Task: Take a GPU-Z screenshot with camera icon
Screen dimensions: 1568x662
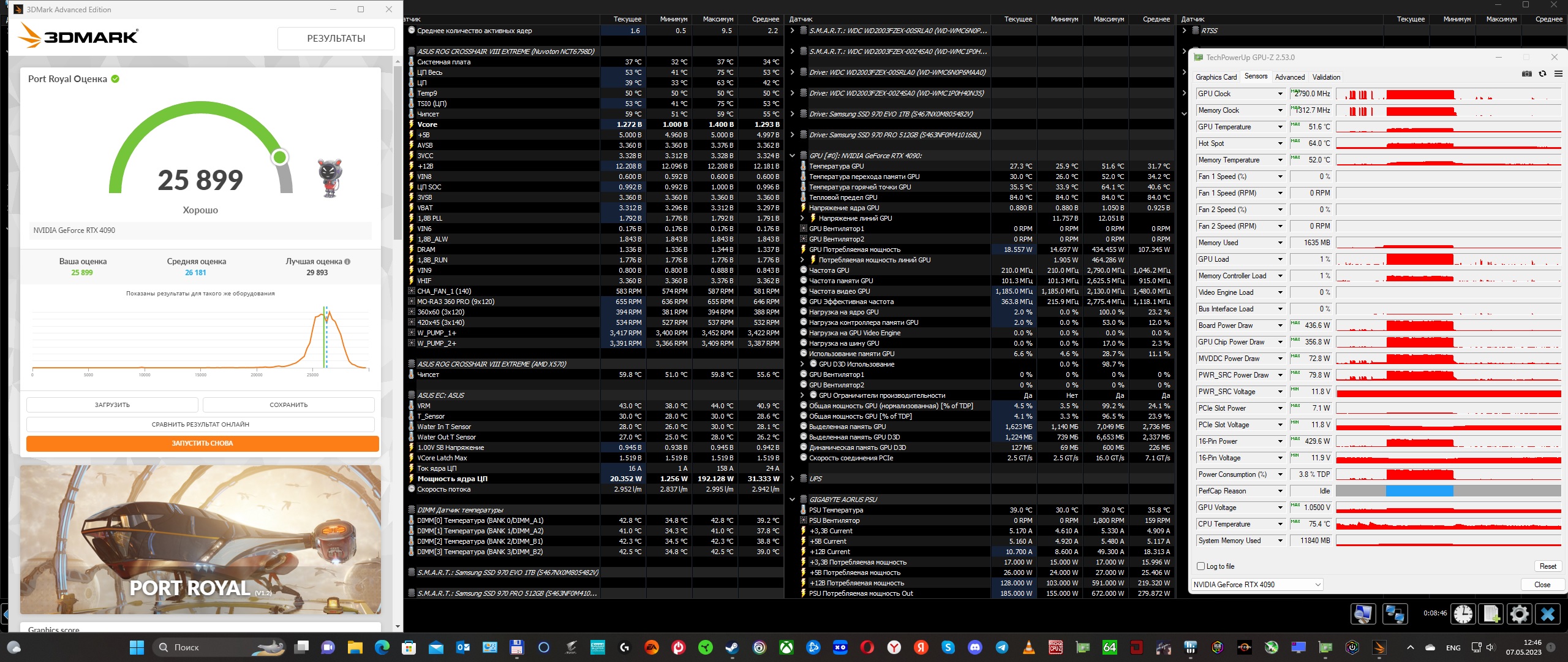Action: pos(1526,74)
